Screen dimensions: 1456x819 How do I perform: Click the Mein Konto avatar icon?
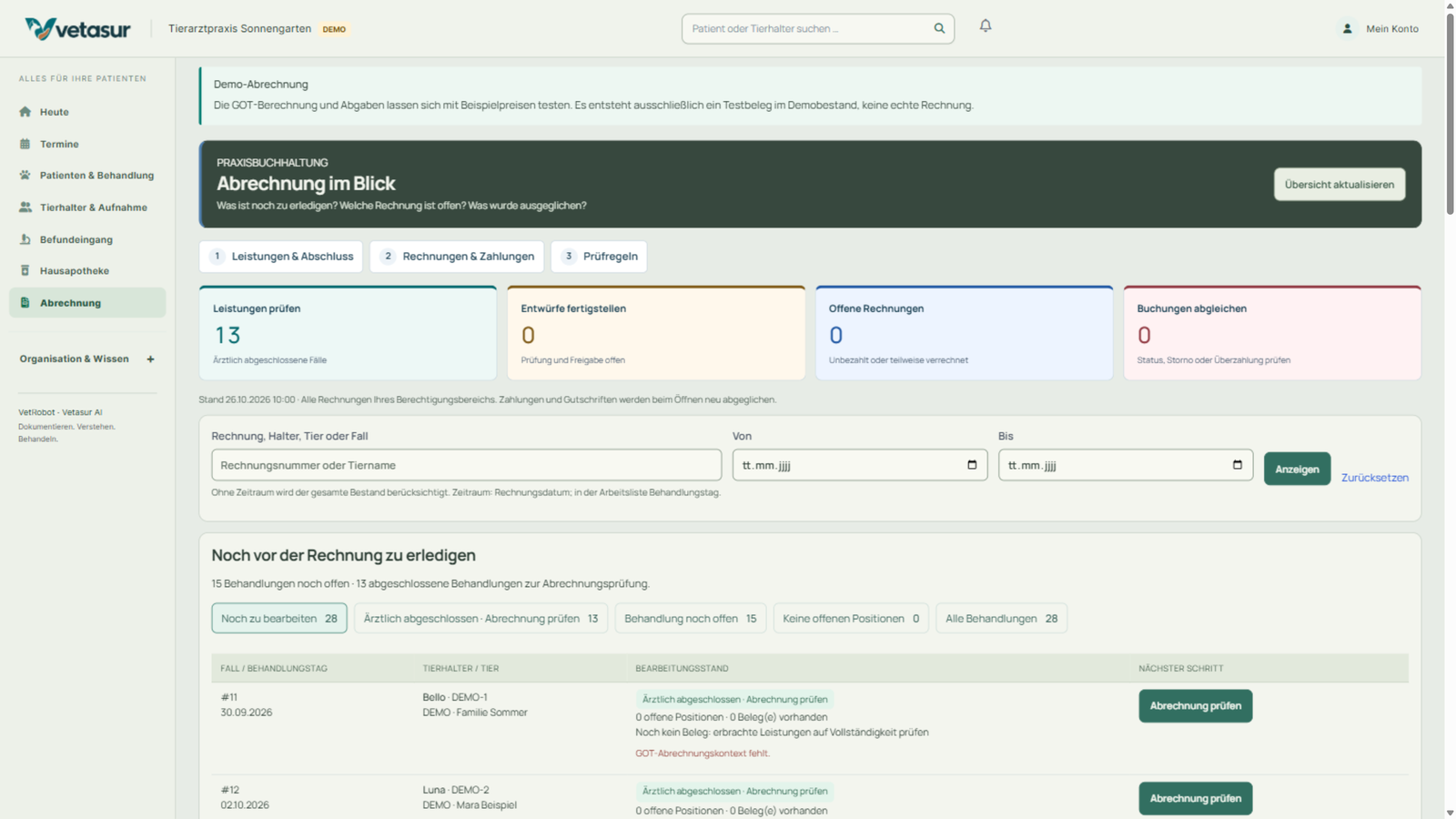[1348, 29]
